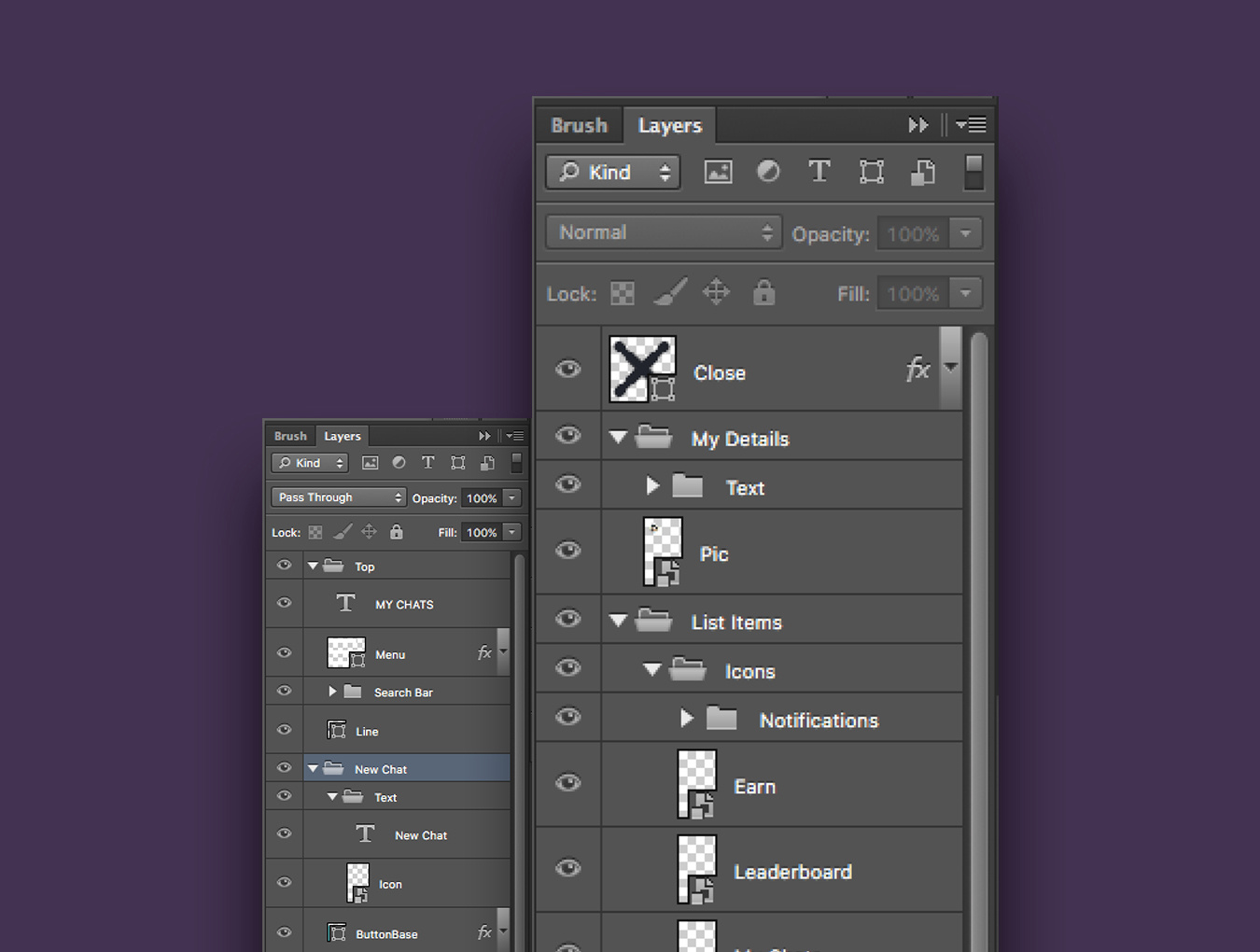The width and height of the screenshot is (1260, 952).
Task: Filter by adjustment layers in the smaller panel
Action: [399, 463]
